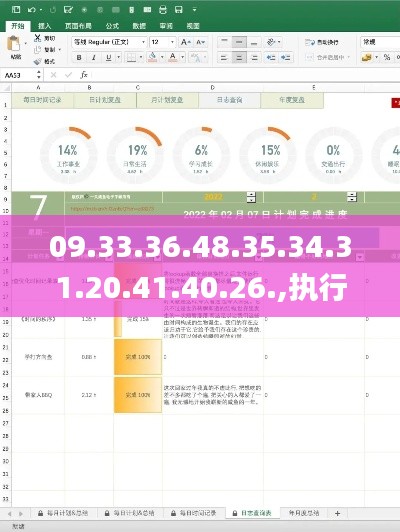Switch to the 页面布局 ribbon tab
This screenshot has width=400, height=532.
(78, 26)
